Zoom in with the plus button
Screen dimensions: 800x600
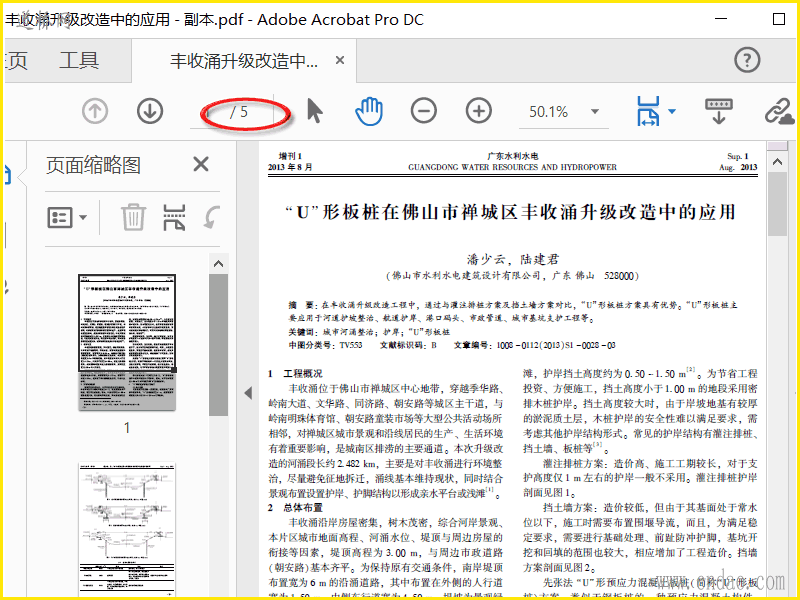[479, 111]
